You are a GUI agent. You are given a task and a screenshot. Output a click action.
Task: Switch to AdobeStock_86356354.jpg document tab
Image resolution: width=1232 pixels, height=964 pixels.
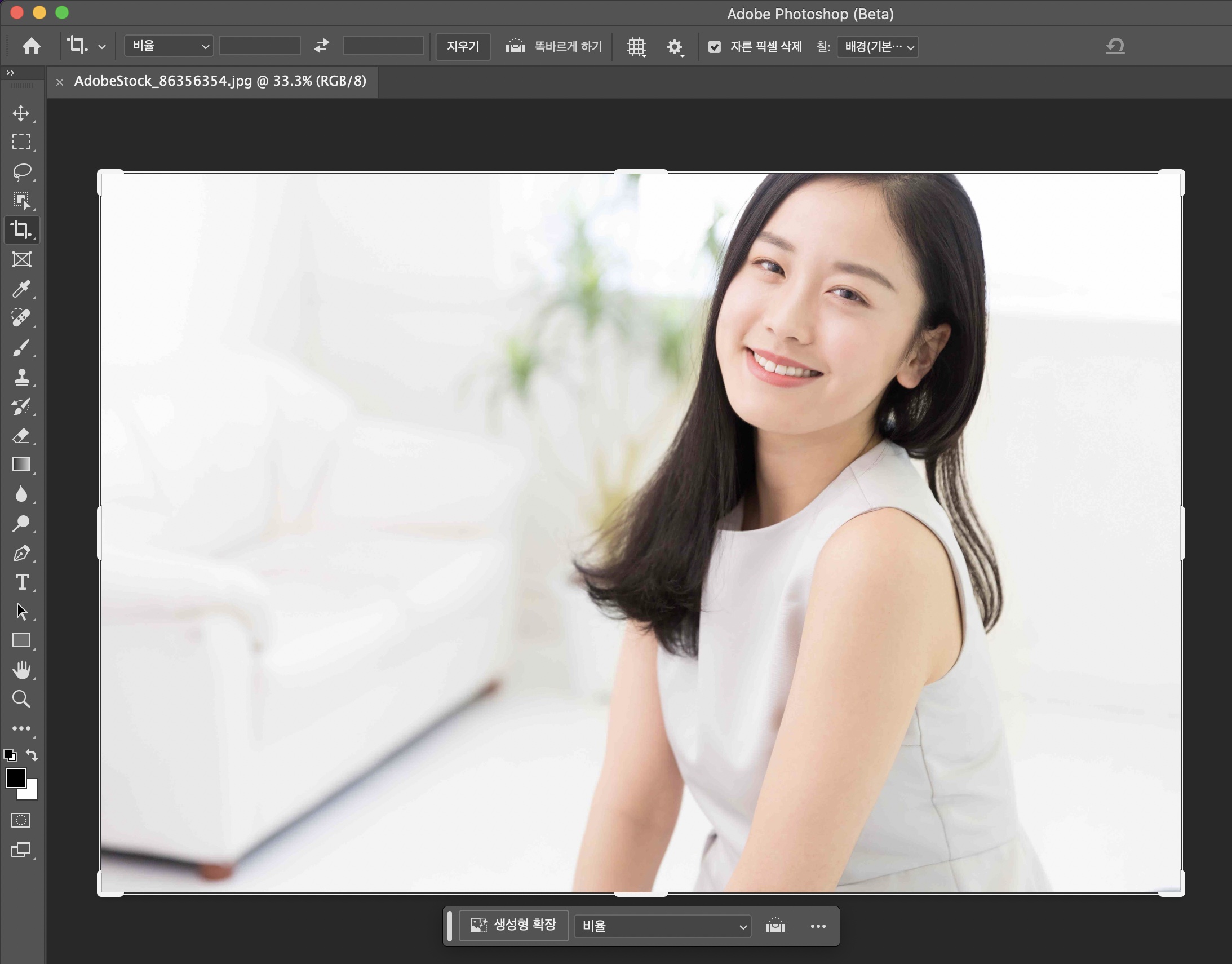[x=220, y=81]
